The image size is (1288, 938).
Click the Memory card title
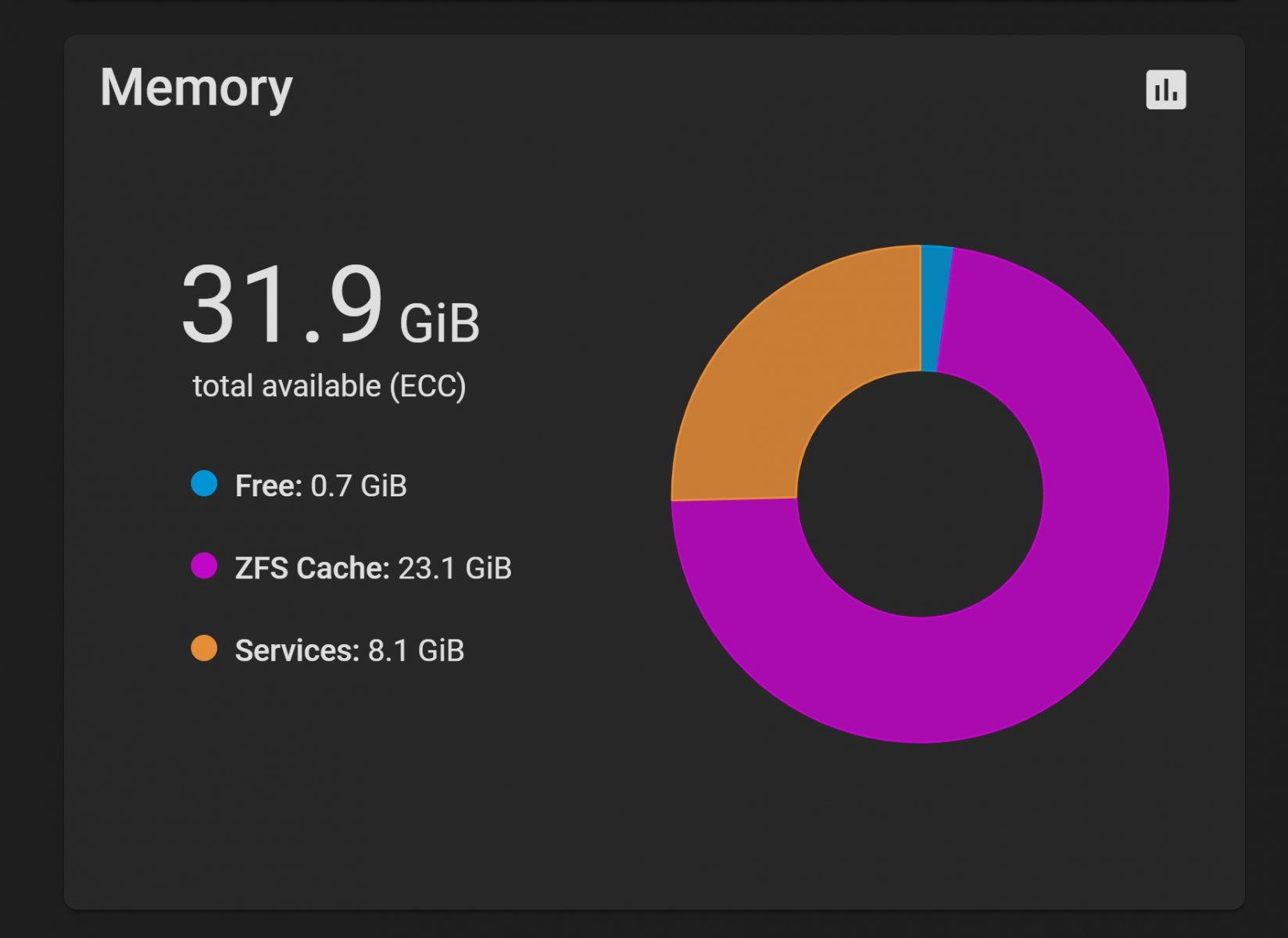pos(196,88)
